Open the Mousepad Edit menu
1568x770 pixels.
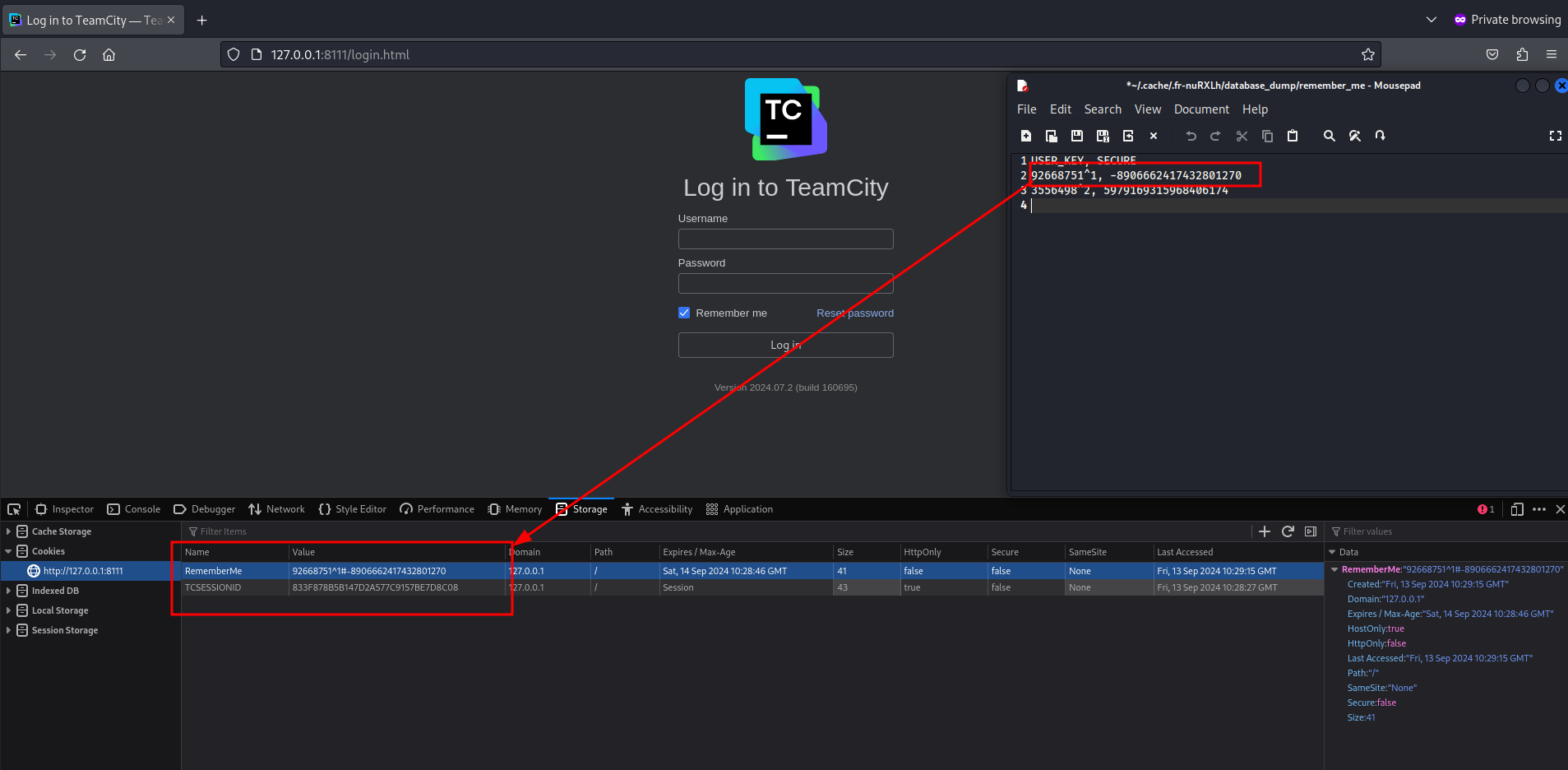coord(1061,109)
